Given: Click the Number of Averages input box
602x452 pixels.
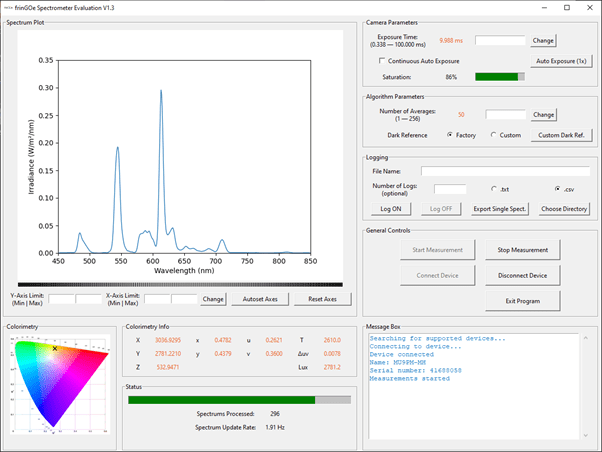Looking at the screenshot, I should (505, 115).
